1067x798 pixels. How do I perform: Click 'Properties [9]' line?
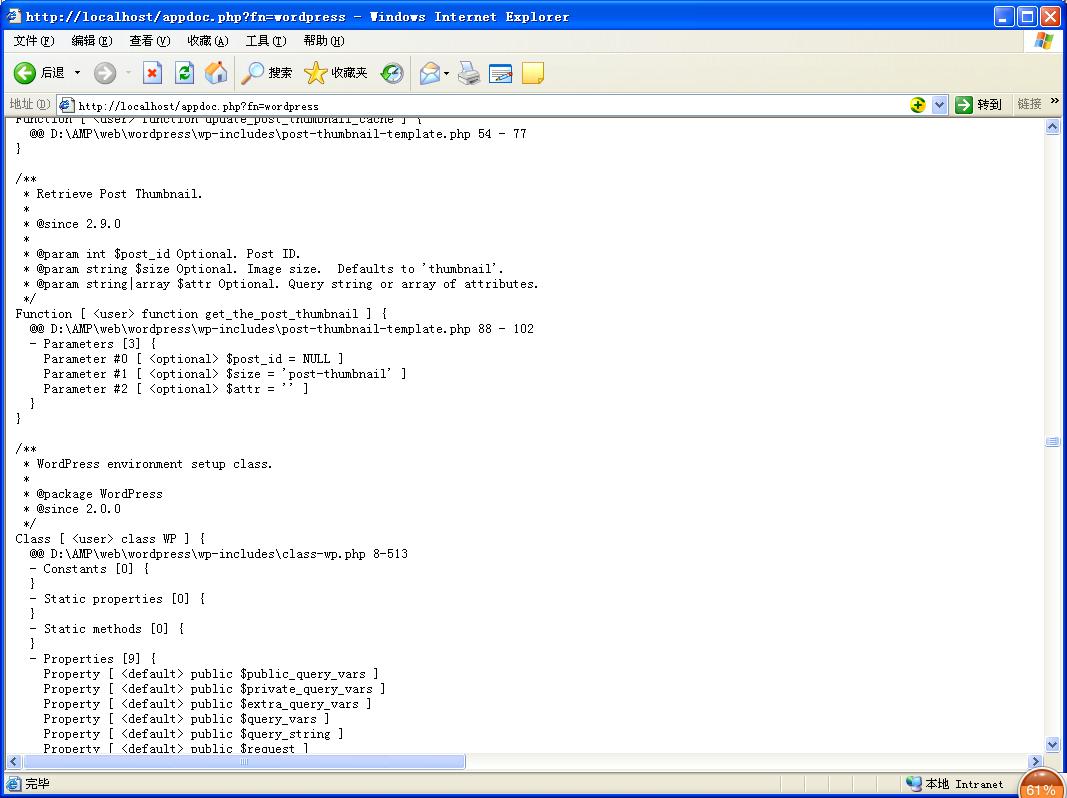[93, 659]
